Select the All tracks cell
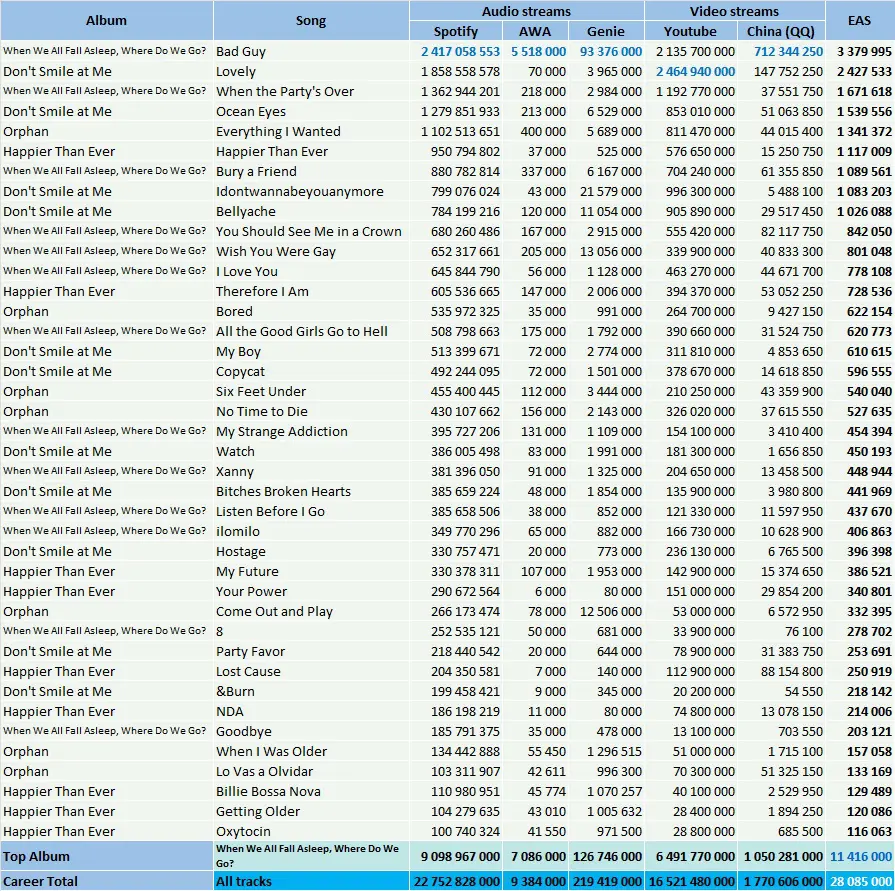 point(311,881)
